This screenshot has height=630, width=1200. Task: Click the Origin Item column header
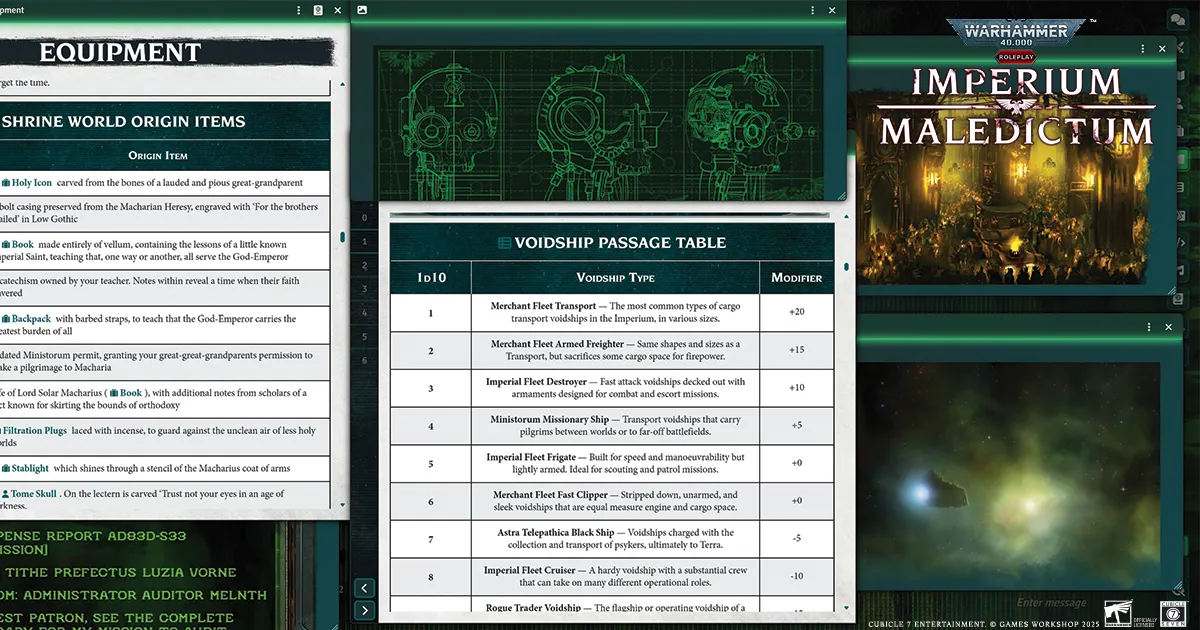[158, 156]
